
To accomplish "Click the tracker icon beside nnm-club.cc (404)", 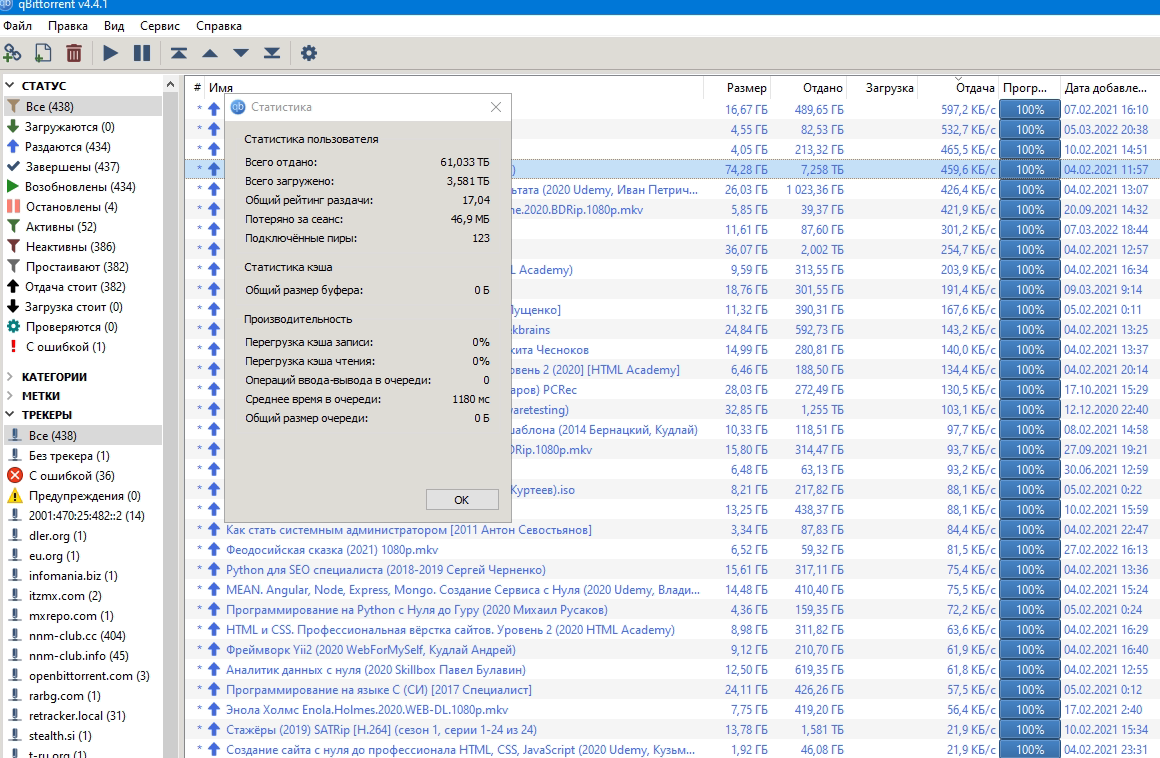I will click(15, 635).
